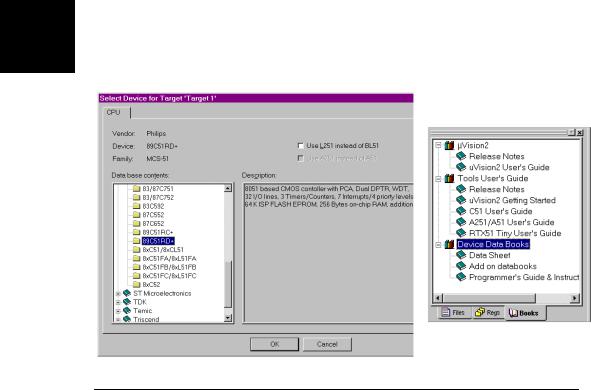Expand the TDK vendor node

coord(118,302)
